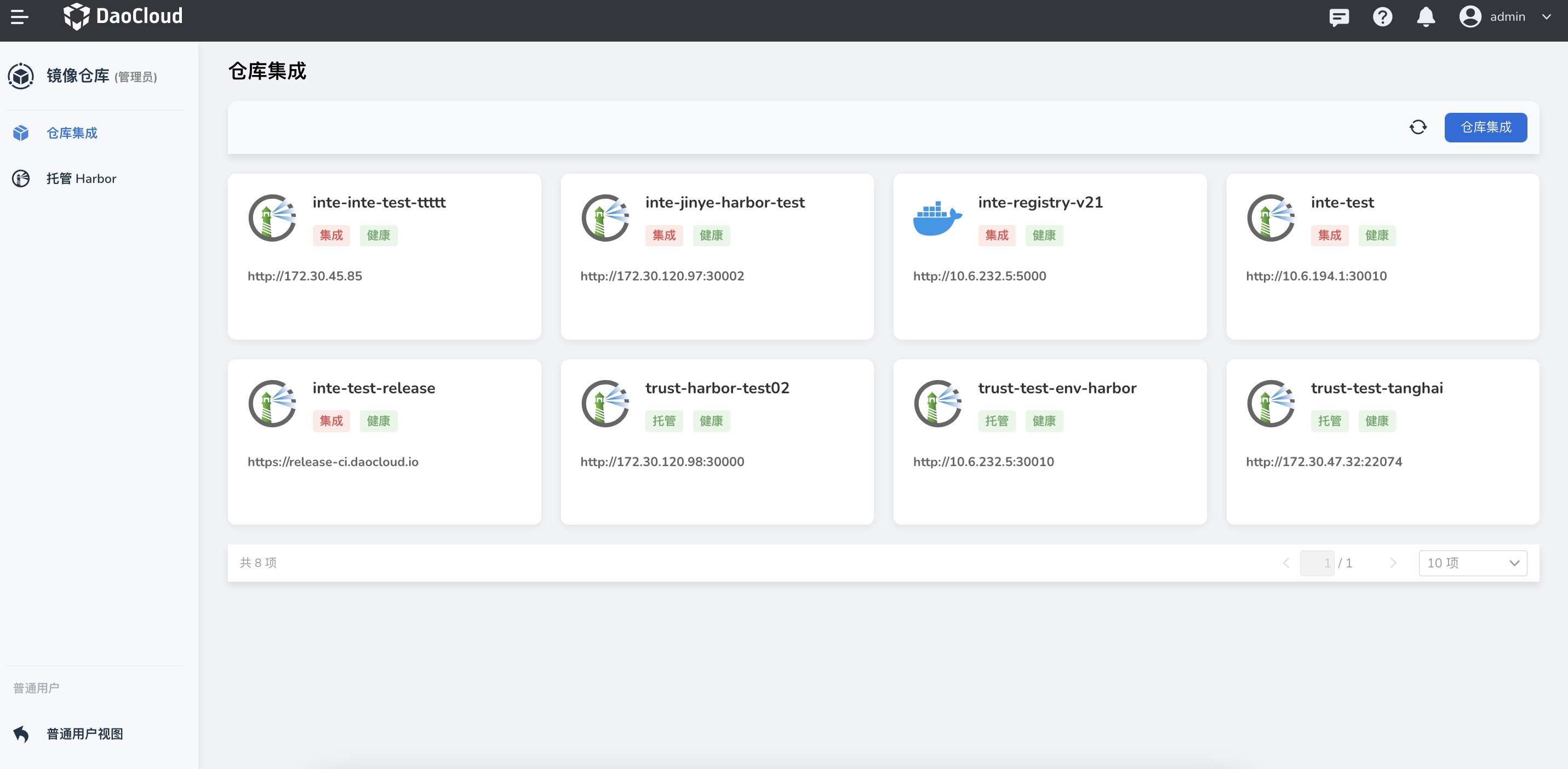Viewport: 1568px width, 769px height.
Task: Click the back arrow icon beside 普通用户视图
Action: click(x=21, y=734)
